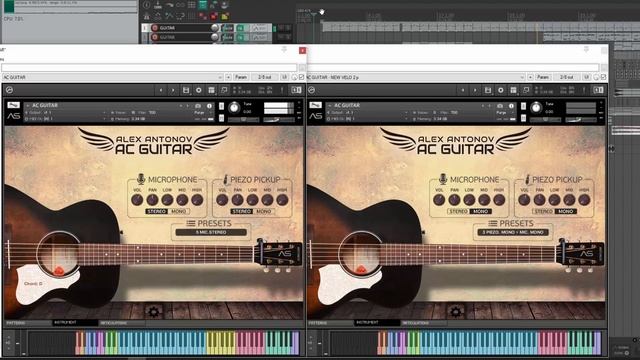Viewport: 640px width, 360px height.
Task: Go to previous preset arrow in left Kontakt toolbar
Action: coord(161,90)
